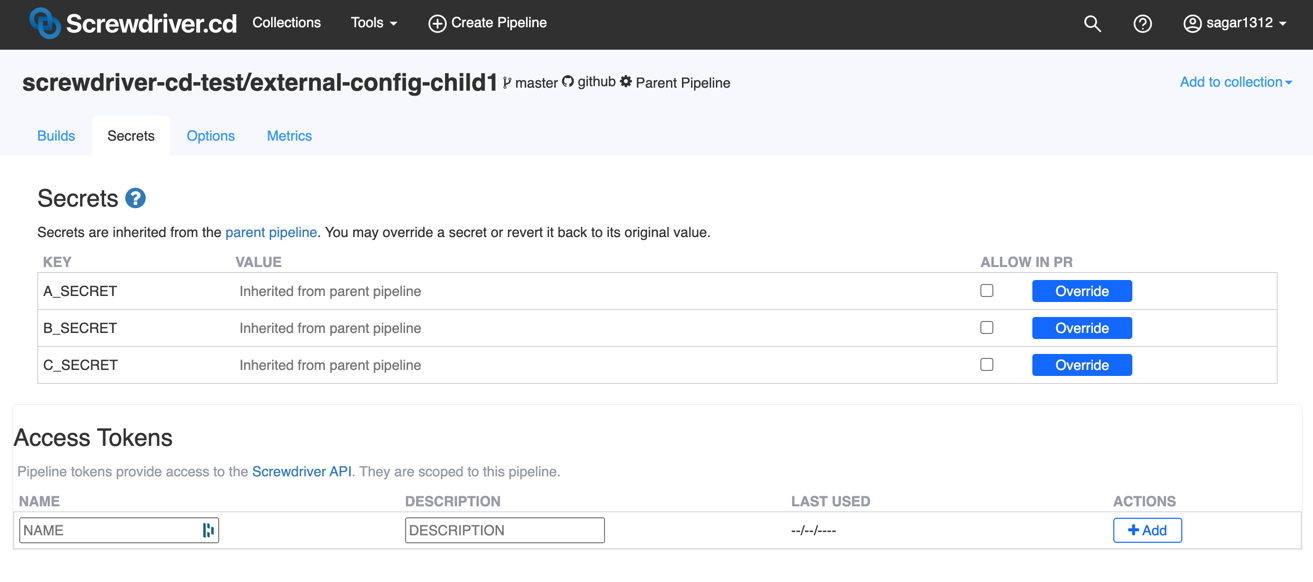Open the help question mark icon in navbar
Screen dimensions: 1313x582
tap(1142, 23)
